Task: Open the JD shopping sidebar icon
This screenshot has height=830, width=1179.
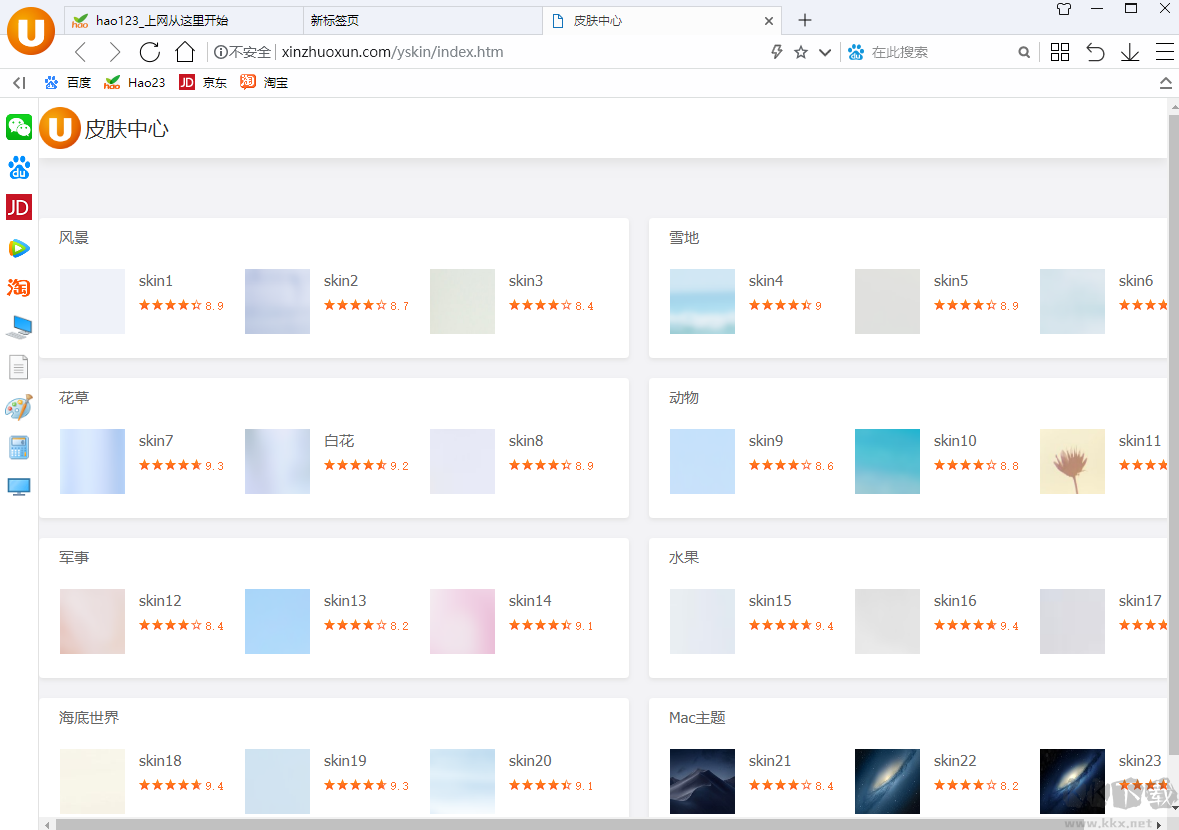Action: coord(19,207)
